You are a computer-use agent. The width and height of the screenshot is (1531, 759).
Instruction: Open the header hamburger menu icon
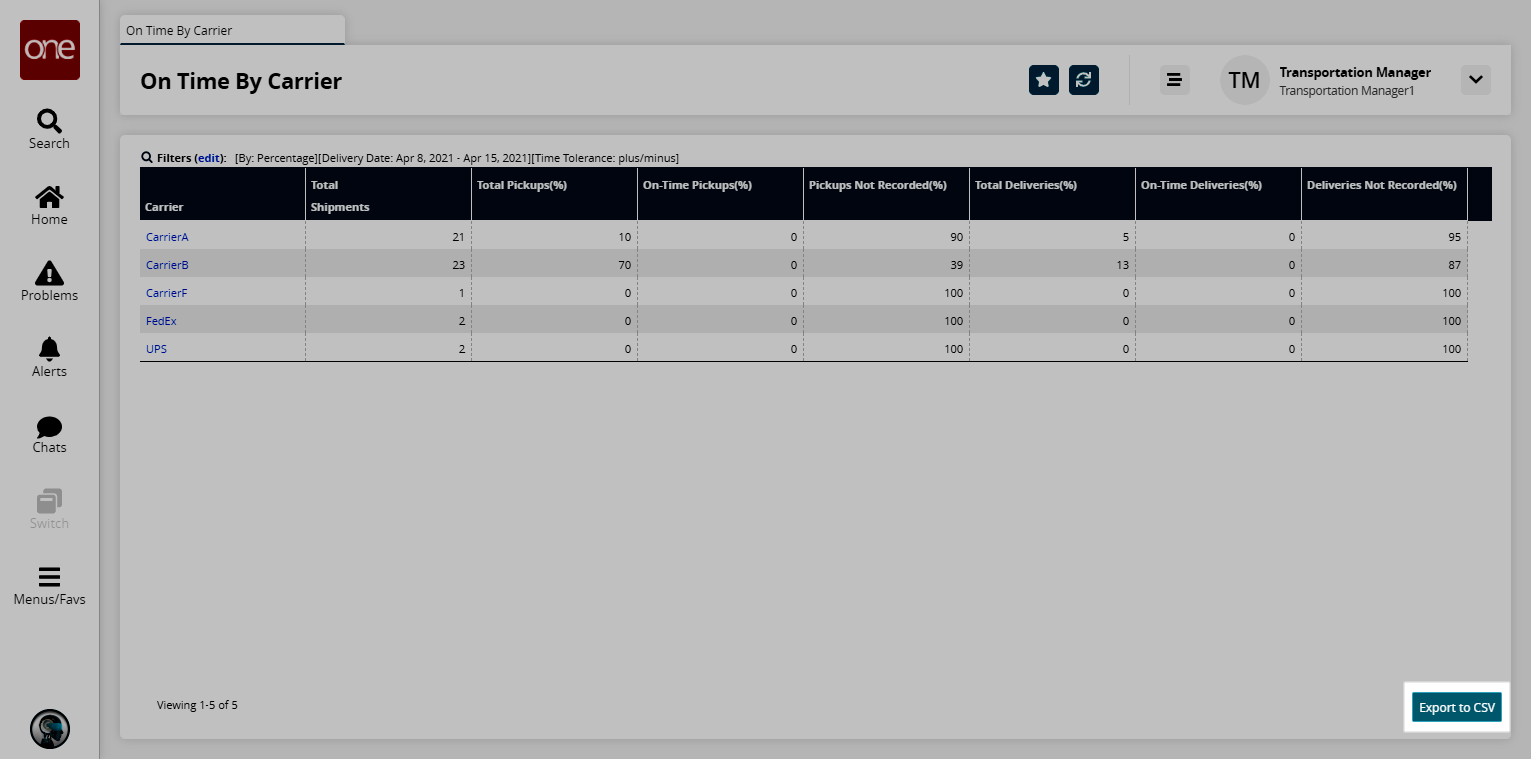(x=1175, y=80)
